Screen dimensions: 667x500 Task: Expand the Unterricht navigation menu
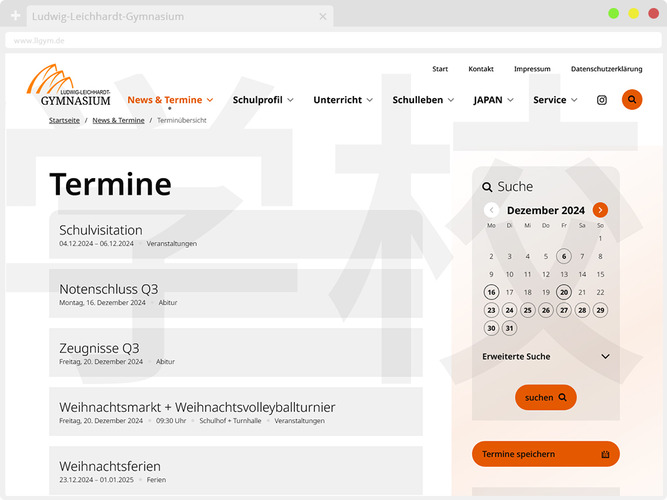(x=343, y=100)
